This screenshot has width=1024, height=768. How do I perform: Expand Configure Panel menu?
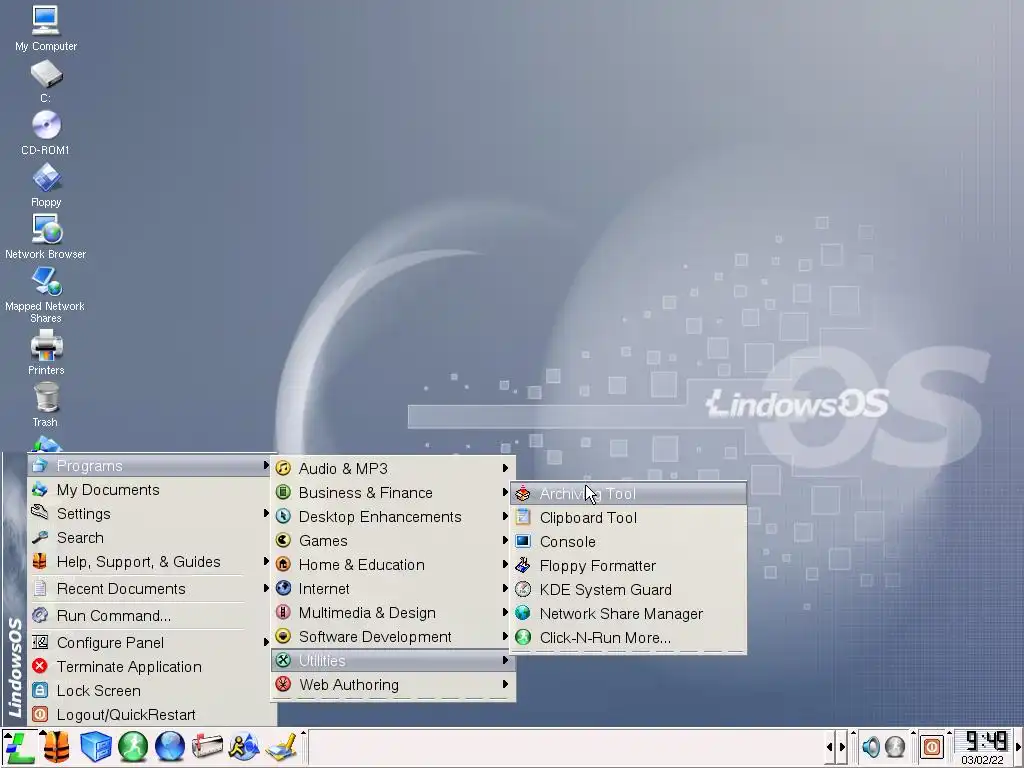(150, 643)
